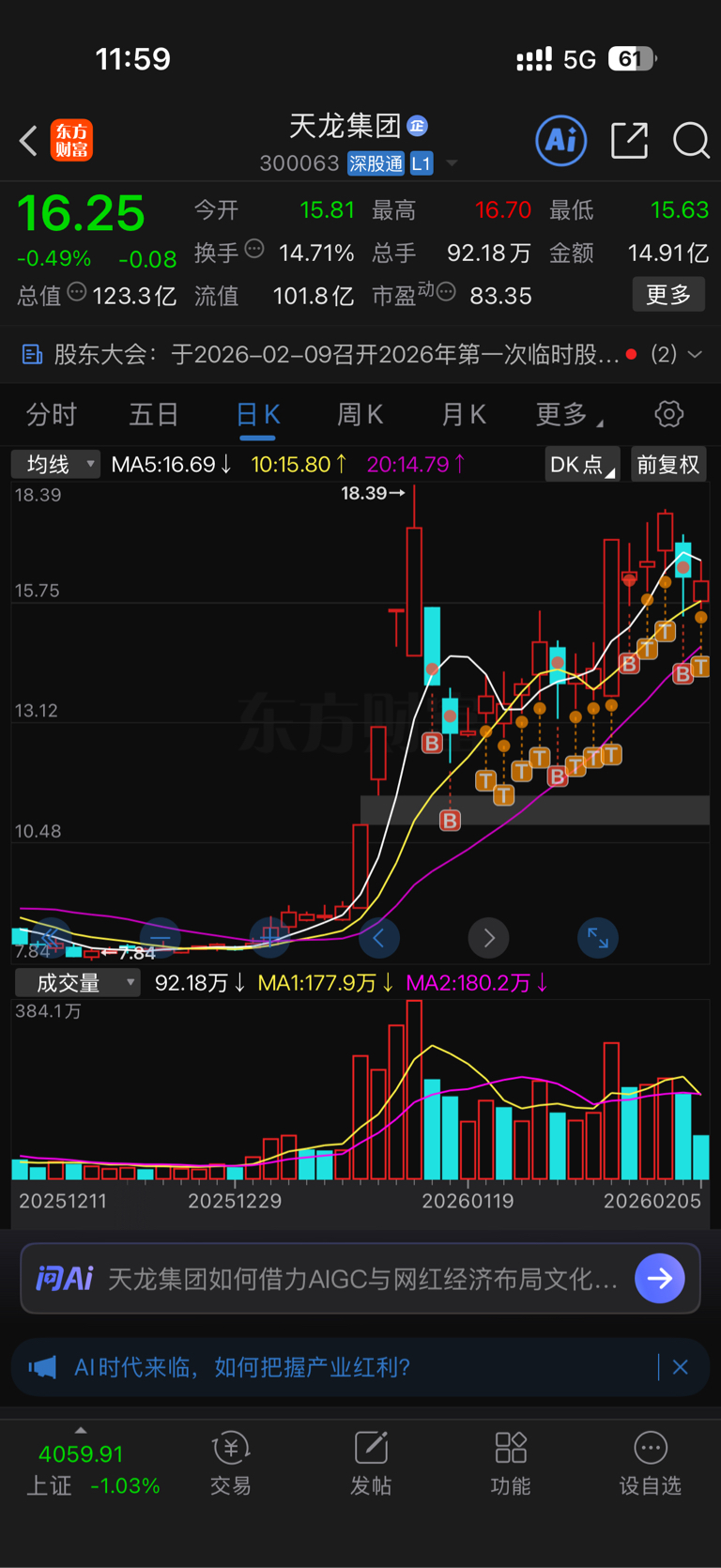Tap the AI时代来临 promo link
Screen dimensions: 721x1568
click(242, 1367)
